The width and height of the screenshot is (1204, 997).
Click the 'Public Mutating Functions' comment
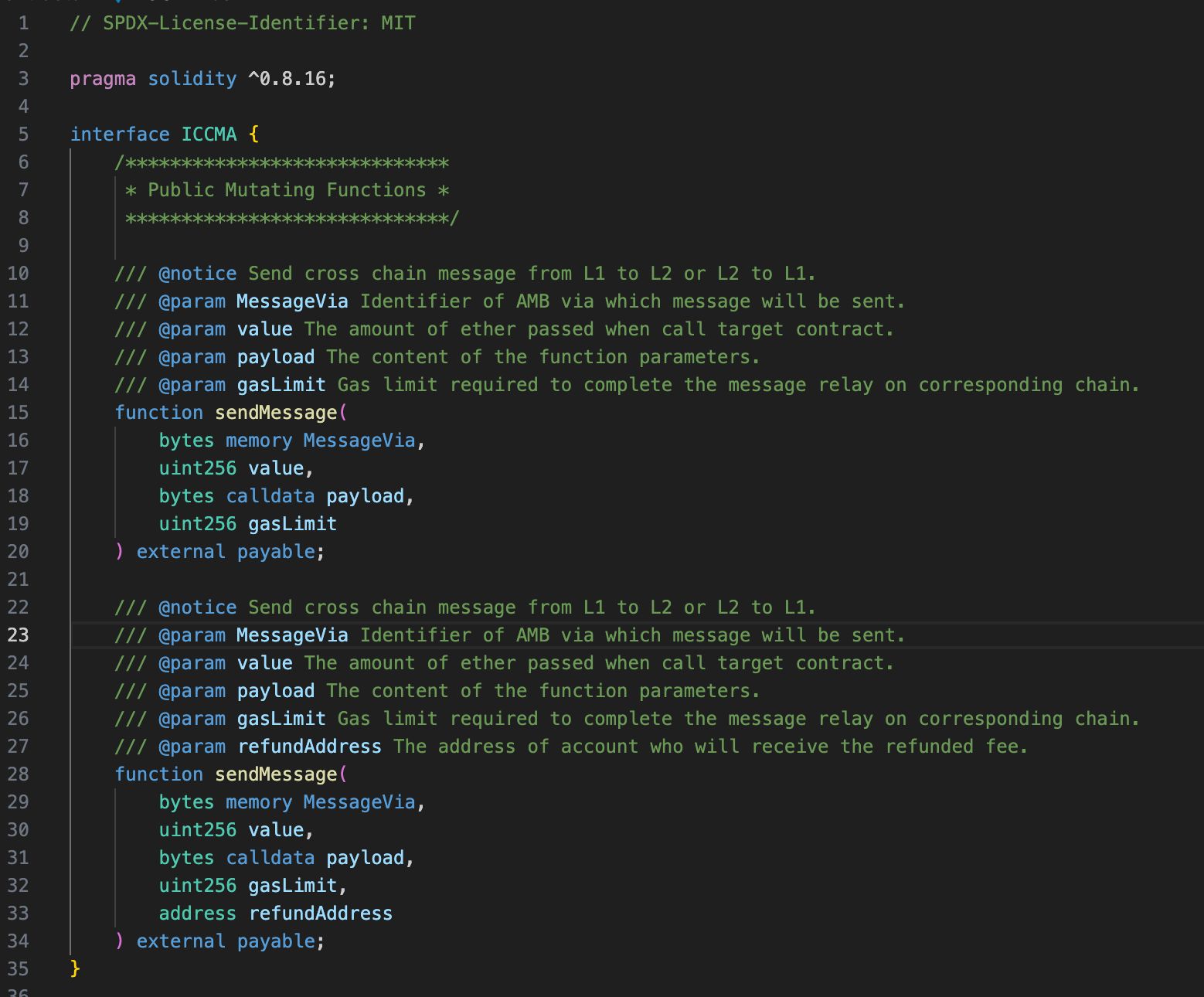pyautogui.click(x=287, y=190)
